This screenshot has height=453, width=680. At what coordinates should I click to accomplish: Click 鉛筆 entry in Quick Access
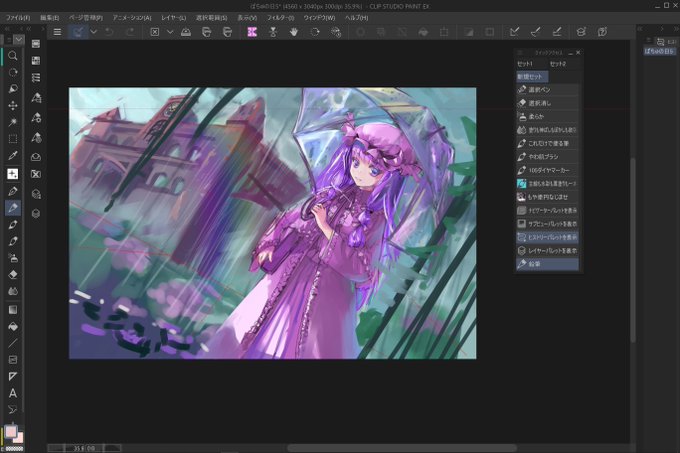pyautogui.click(x=547, y=264)
